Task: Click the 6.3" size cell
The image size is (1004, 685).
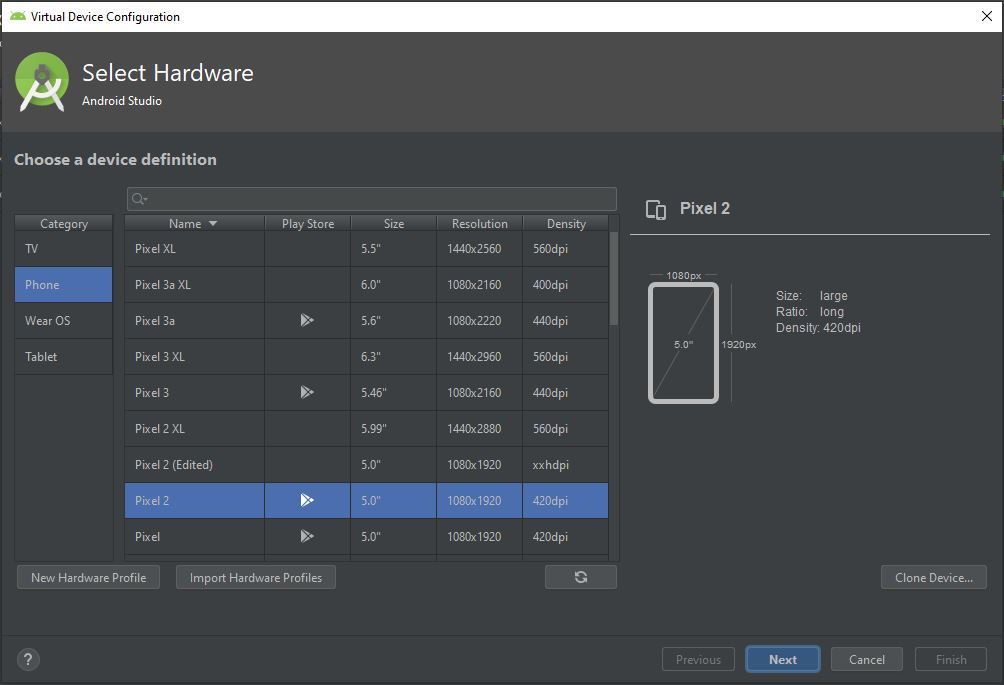Action: pyautogui.click(x=394, y=356)
